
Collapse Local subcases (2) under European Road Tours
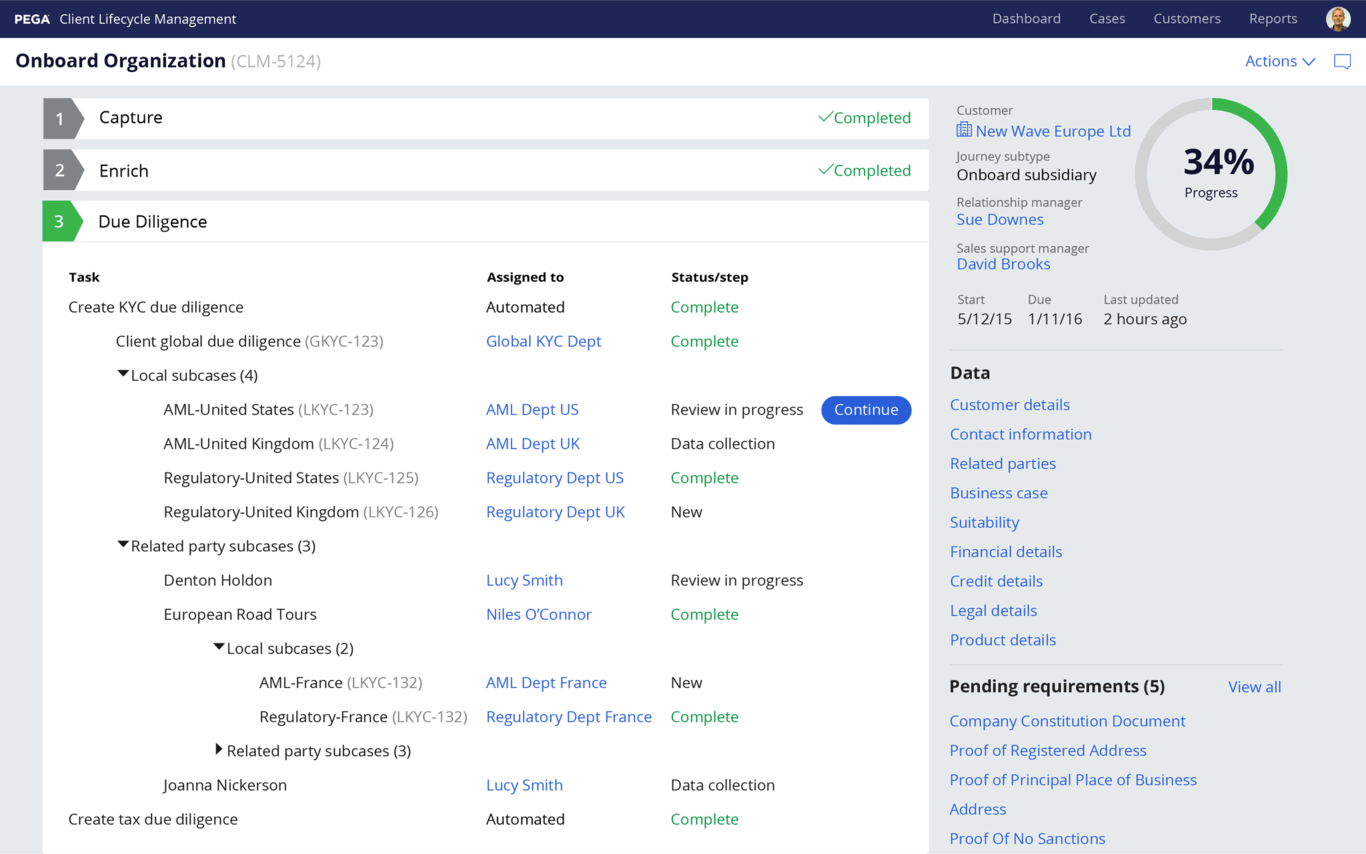coord(219,647)
